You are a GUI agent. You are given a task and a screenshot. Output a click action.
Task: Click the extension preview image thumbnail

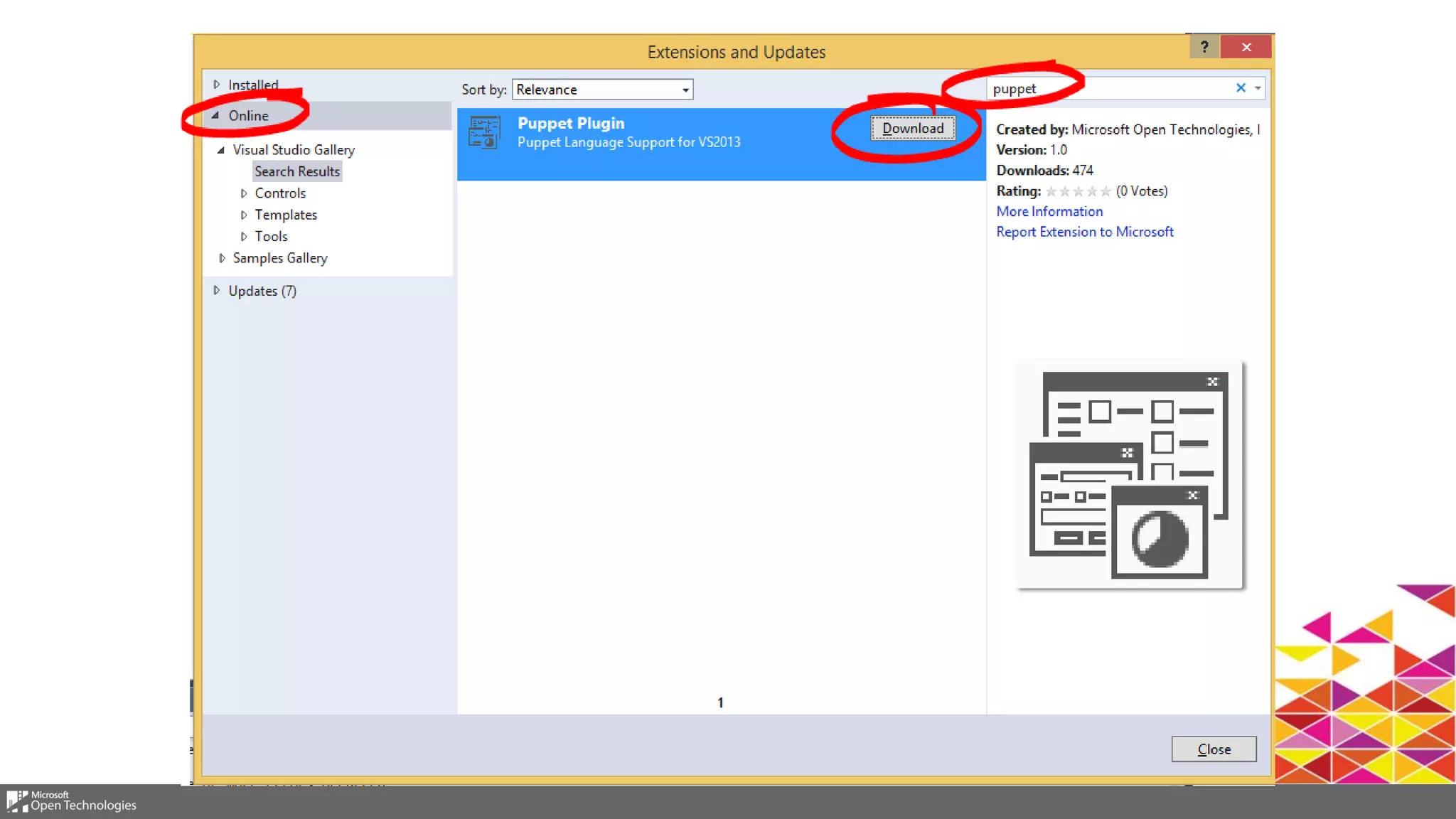1129,475
